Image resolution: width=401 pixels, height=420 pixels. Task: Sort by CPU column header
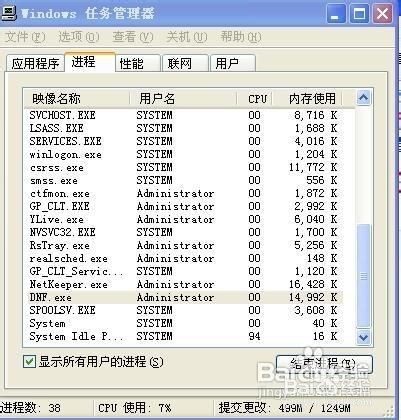(255, 99)
